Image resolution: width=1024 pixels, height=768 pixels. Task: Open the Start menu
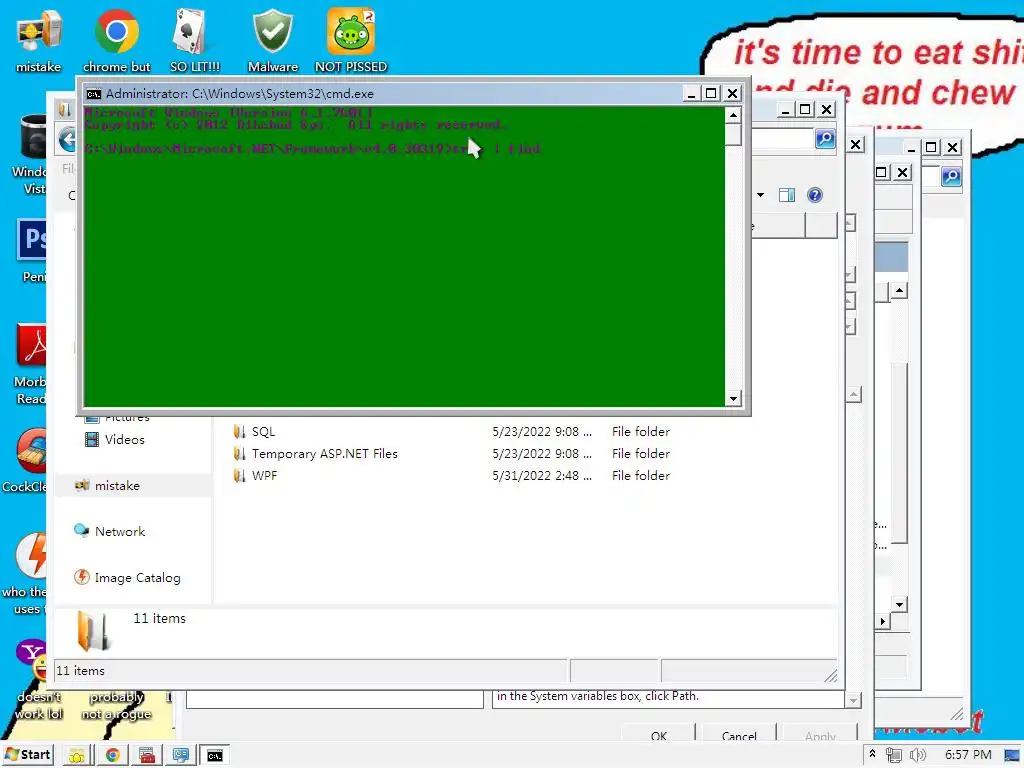(27, 755)
